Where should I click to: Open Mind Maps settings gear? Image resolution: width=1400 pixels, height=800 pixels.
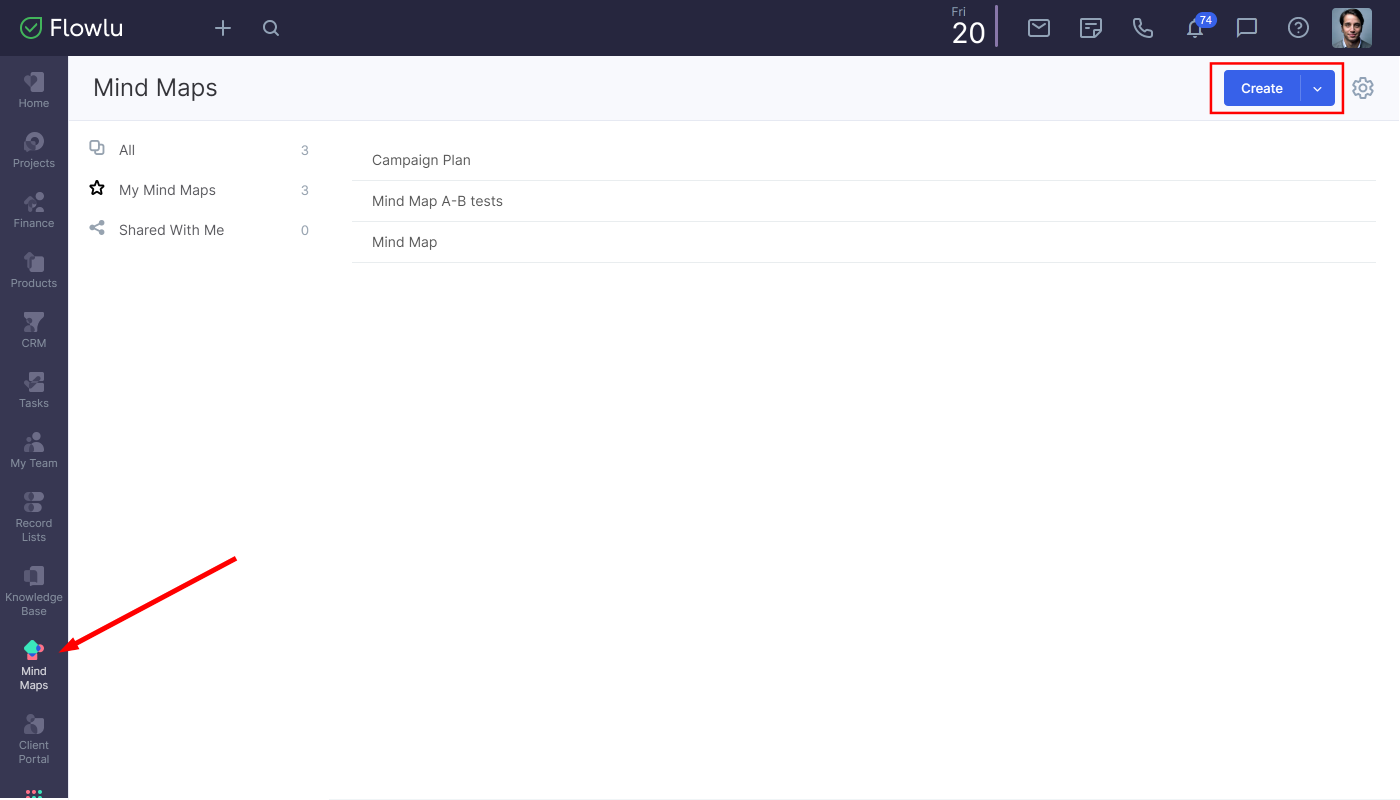coord(1363,88)
